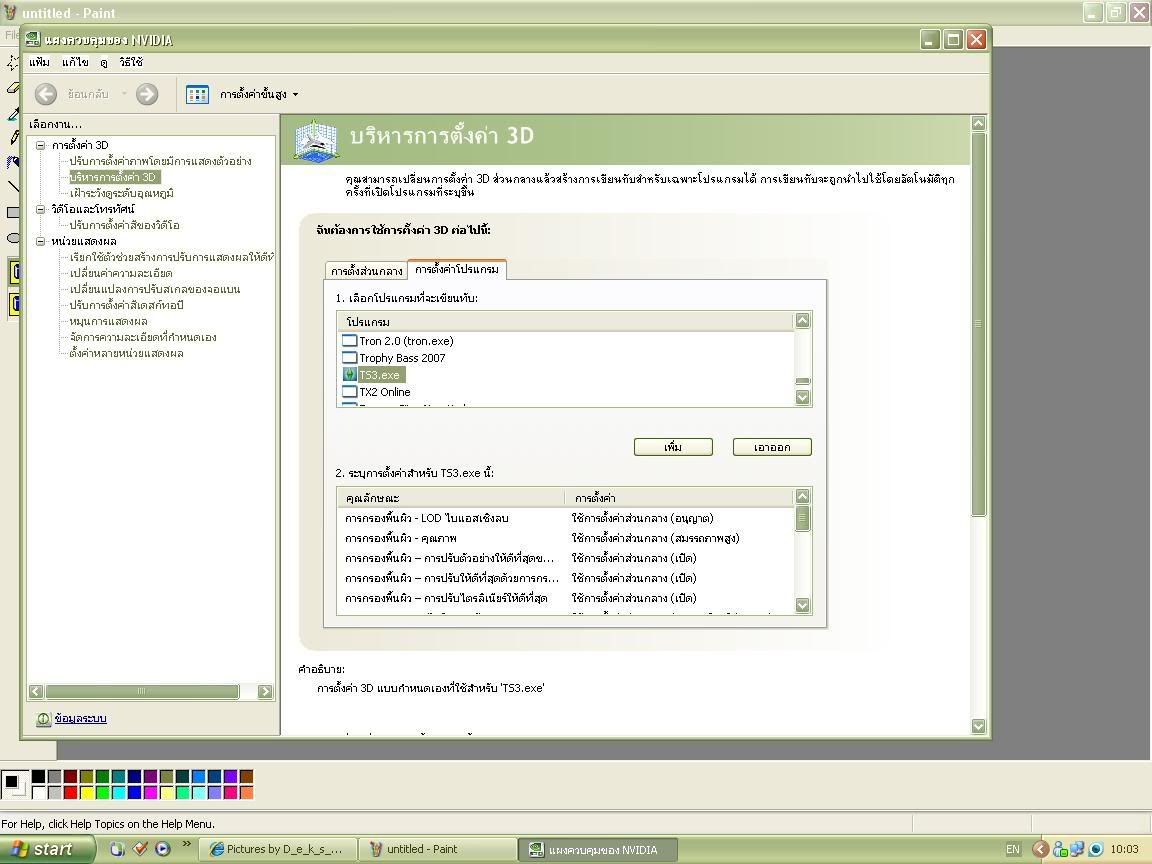
Task: Click the โปรแกรม column header
Action: 566,322
